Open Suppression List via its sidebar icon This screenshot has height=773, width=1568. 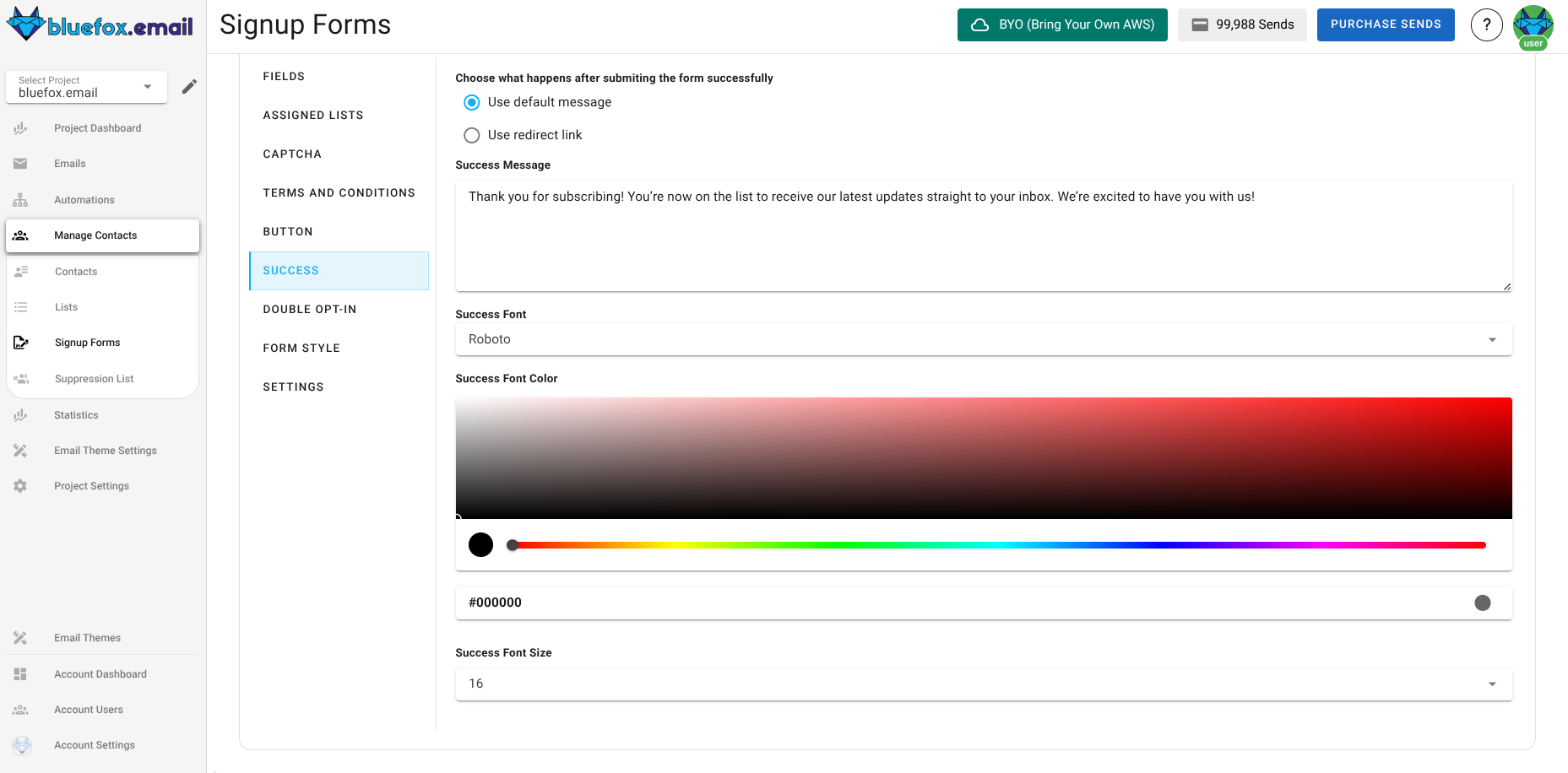(x=20, y=378)
